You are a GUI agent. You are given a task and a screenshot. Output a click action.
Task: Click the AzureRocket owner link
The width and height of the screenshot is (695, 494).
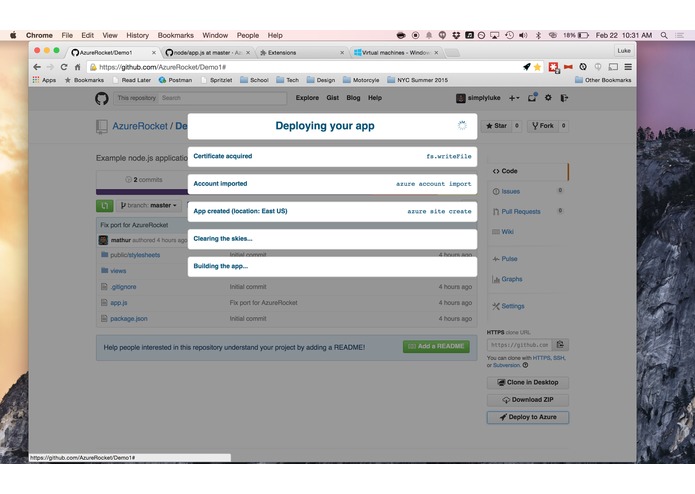[140, 126]
